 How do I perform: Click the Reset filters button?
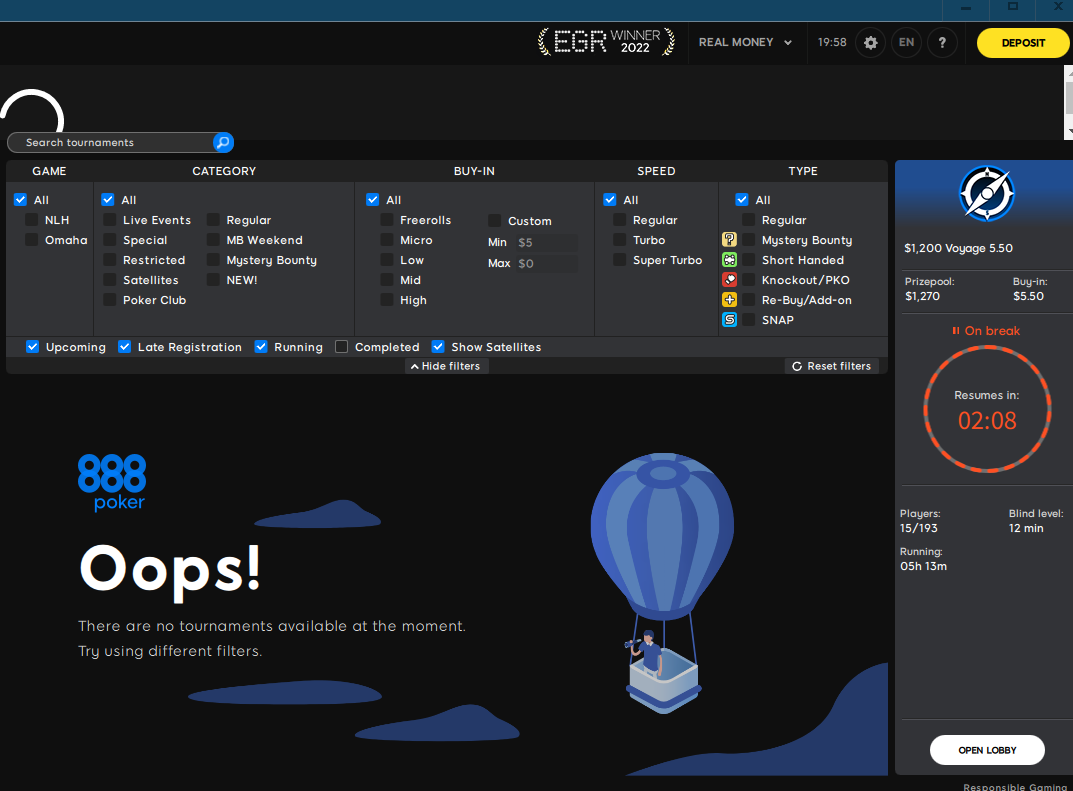click(831, 366)
